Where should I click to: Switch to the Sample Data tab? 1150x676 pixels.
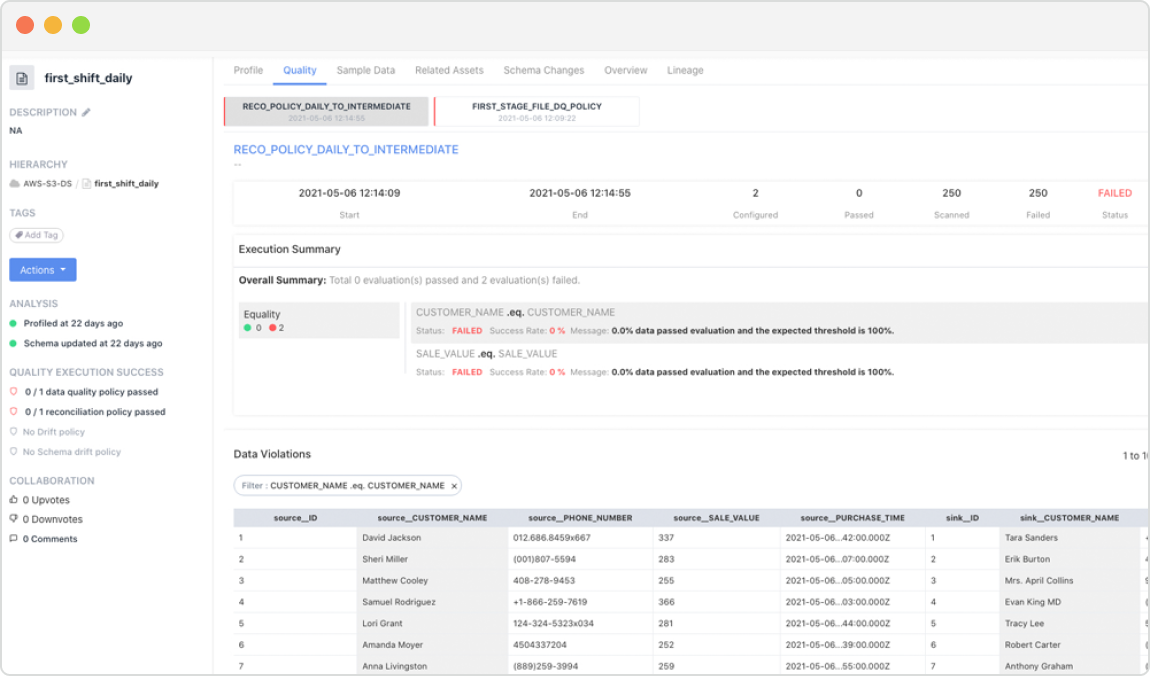point(368,70)
